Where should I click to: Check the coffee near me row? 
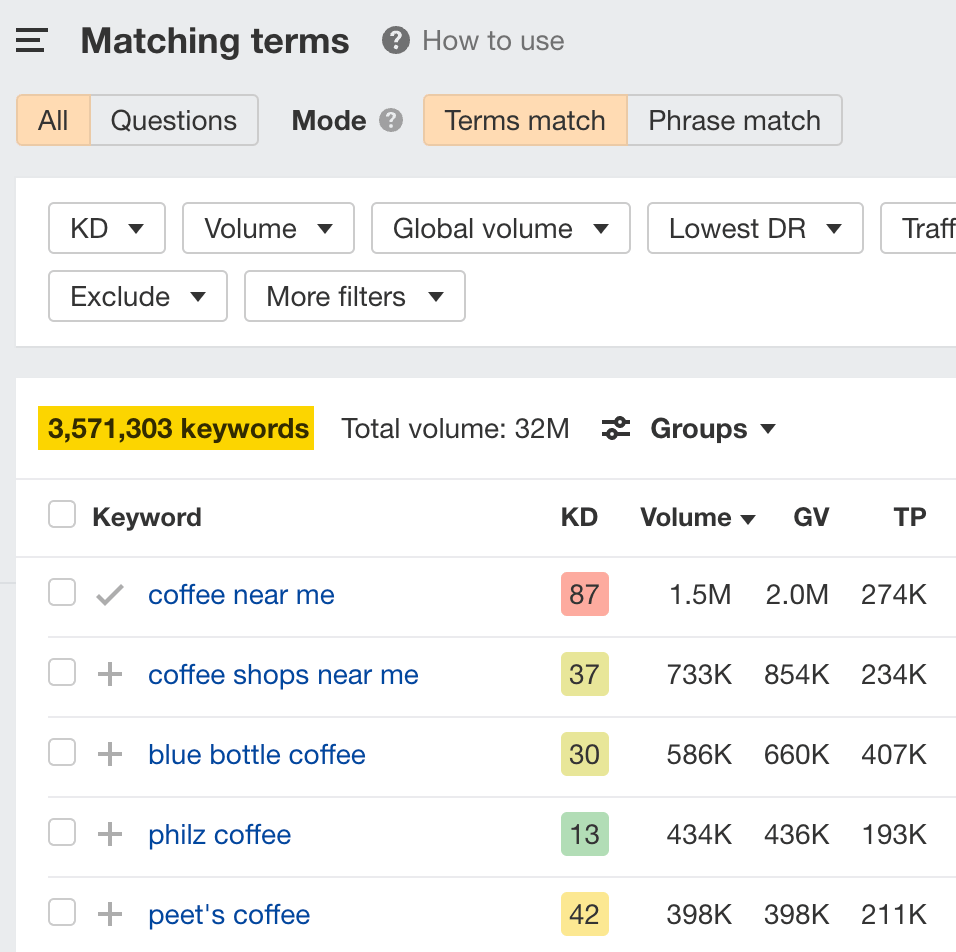click(x=62, y=592)
